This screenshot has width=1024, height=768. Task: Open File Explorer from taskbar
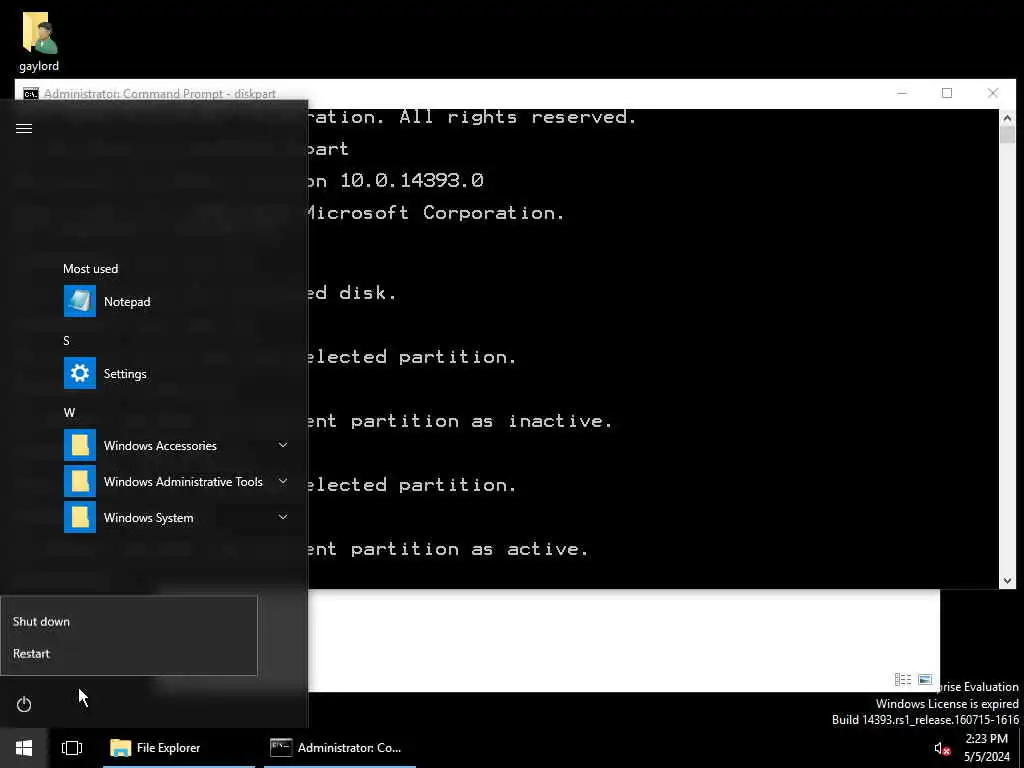[x=178, y=748]
